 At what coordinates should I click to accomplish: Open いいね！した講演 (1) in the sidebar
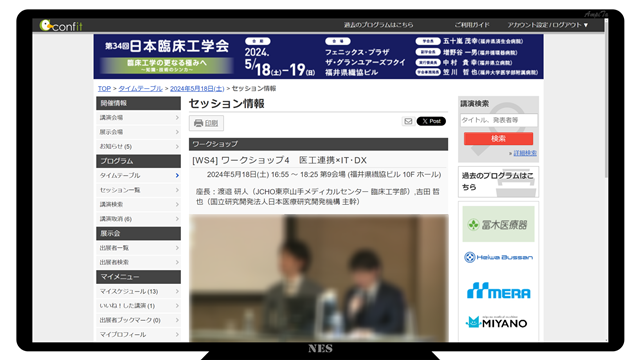click(x=138, y=306)
